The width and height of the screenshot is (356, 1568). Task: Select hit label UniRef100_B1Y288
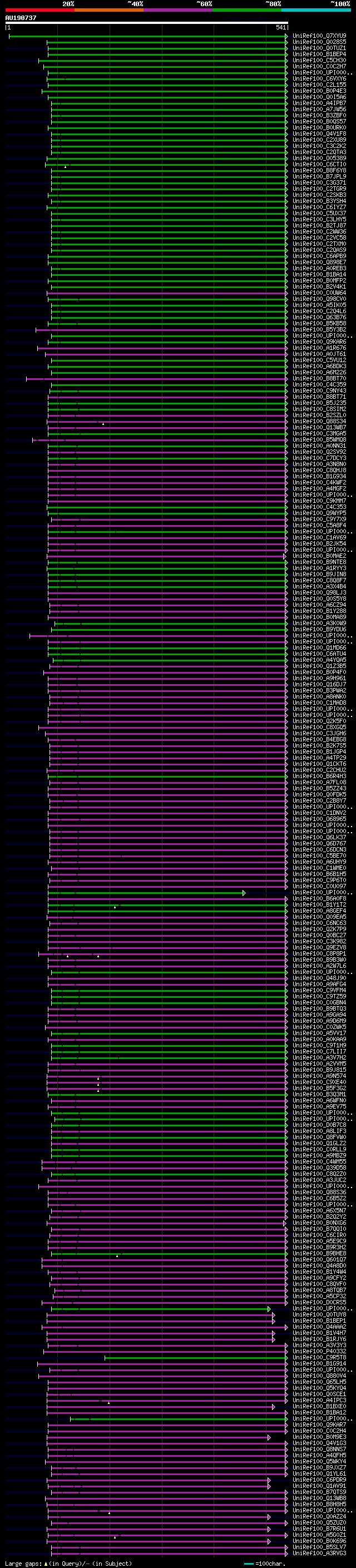point(319,611)
